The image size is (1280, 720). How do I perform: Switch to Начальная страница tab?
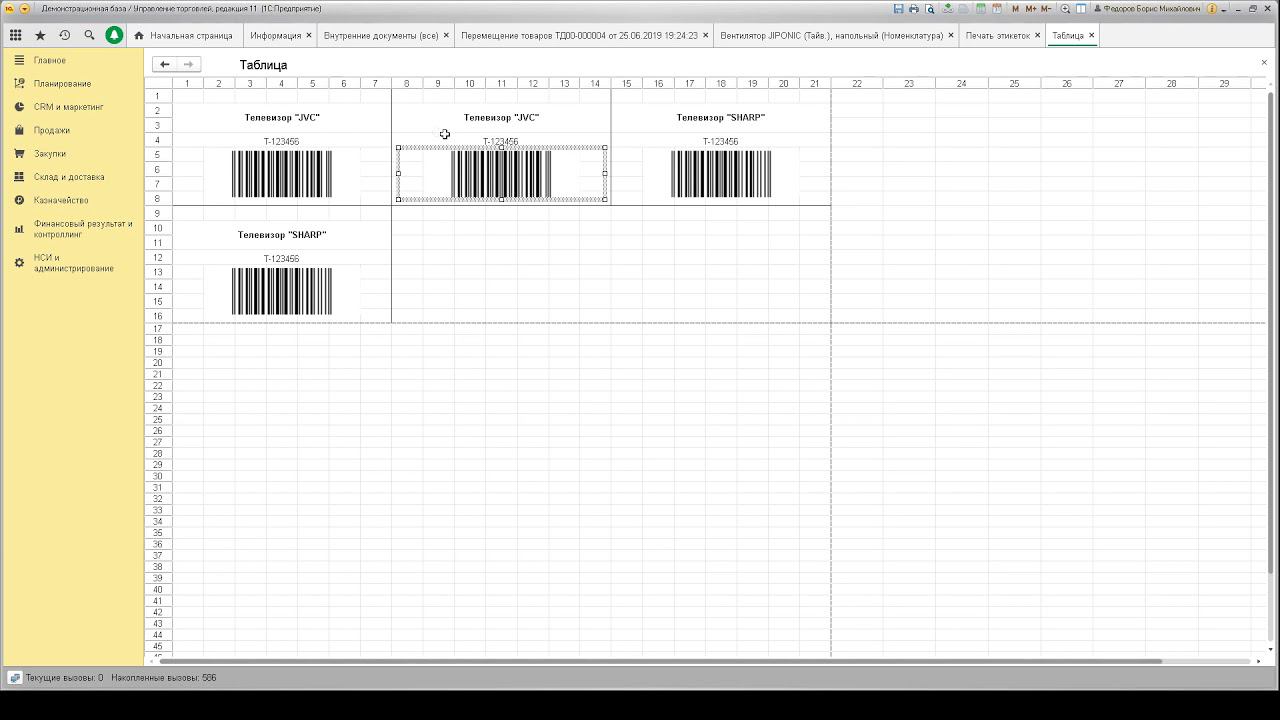(x=184, y=35)
